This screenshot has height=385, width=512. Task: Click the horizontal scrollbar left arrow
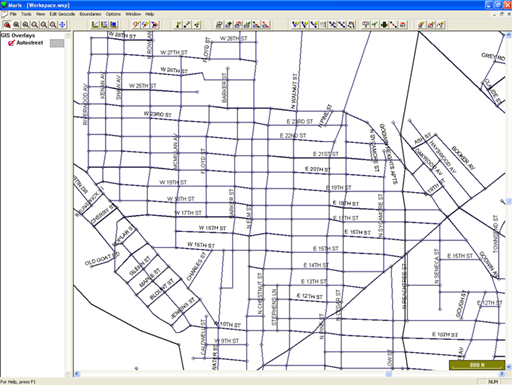click(x=77, y=374)
